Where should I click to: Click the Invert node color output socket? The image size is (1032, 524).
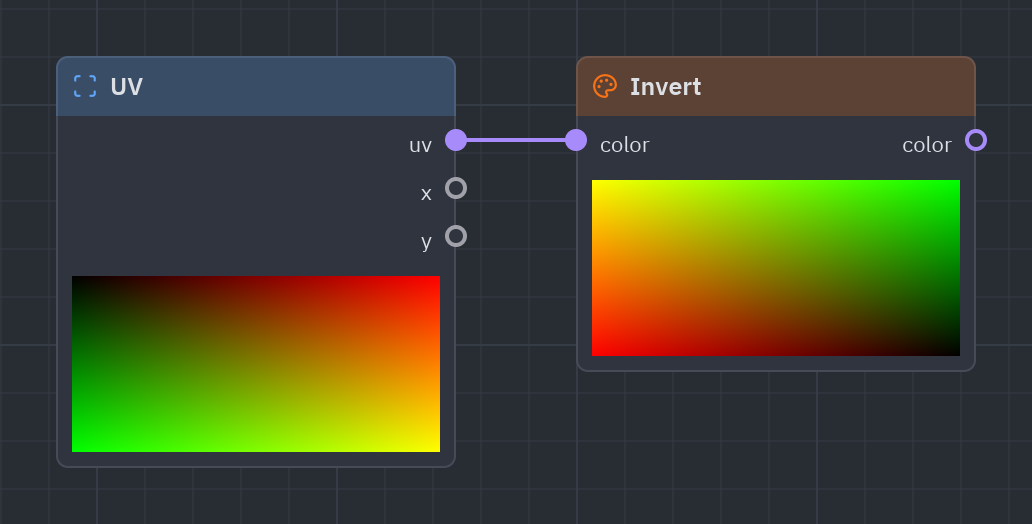coord(976,140)
